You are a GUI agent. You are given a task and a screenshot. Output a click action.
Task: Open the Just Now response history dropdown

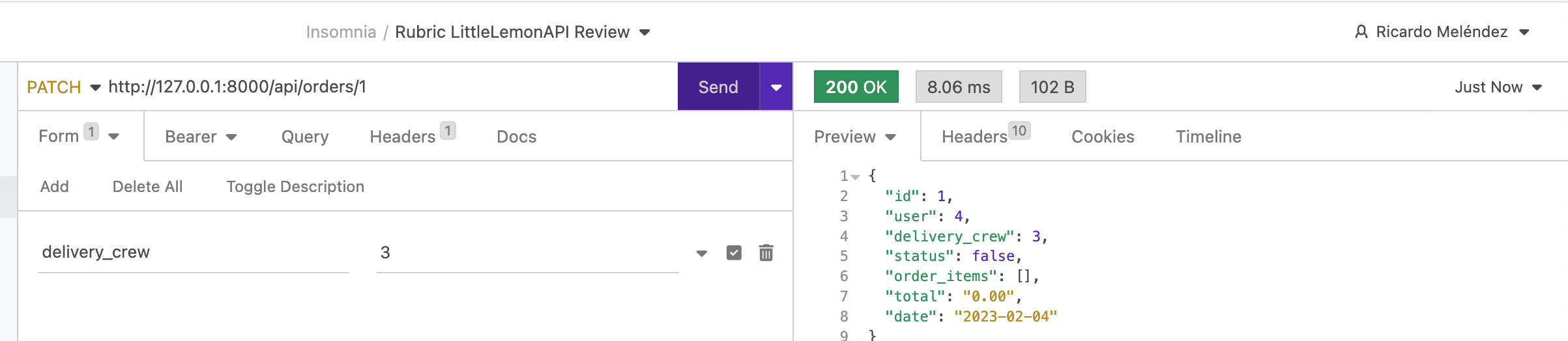tap(1498, 87)
